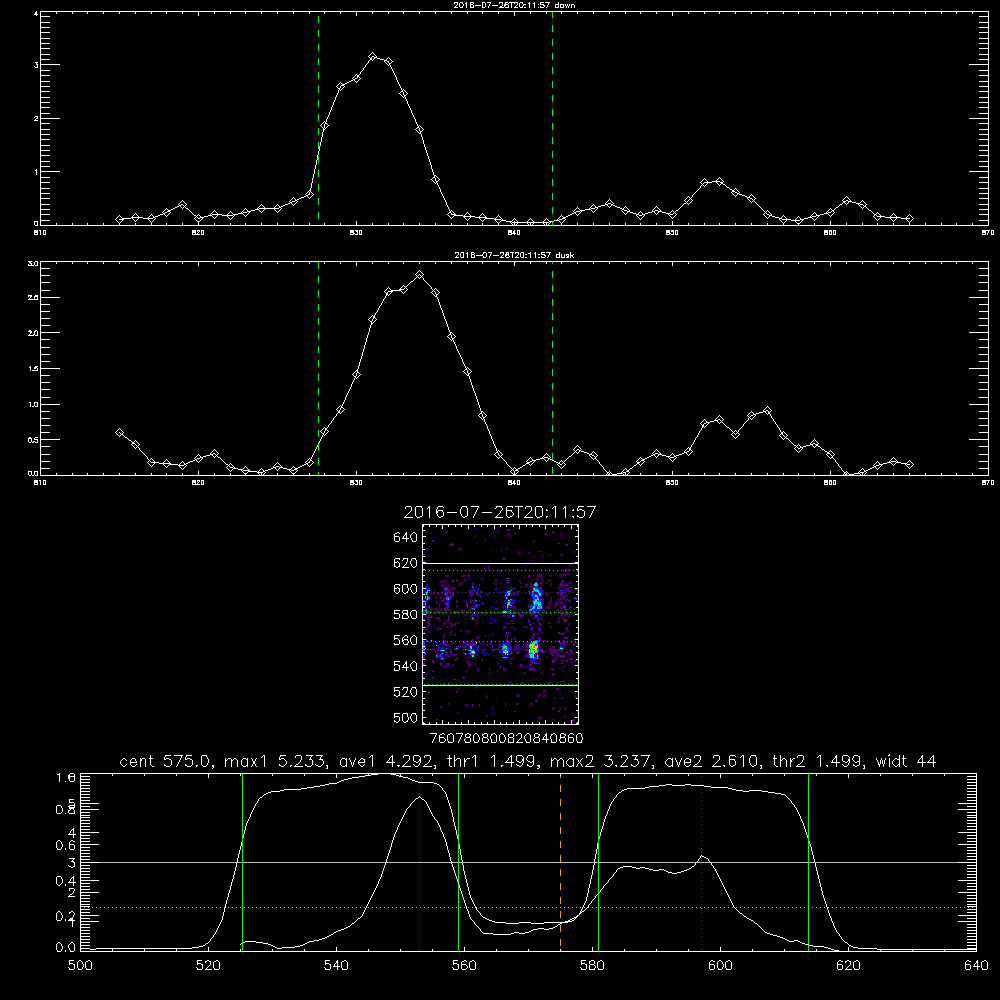Open the dawn/dusk heatmap image

[x=501, y=624]
